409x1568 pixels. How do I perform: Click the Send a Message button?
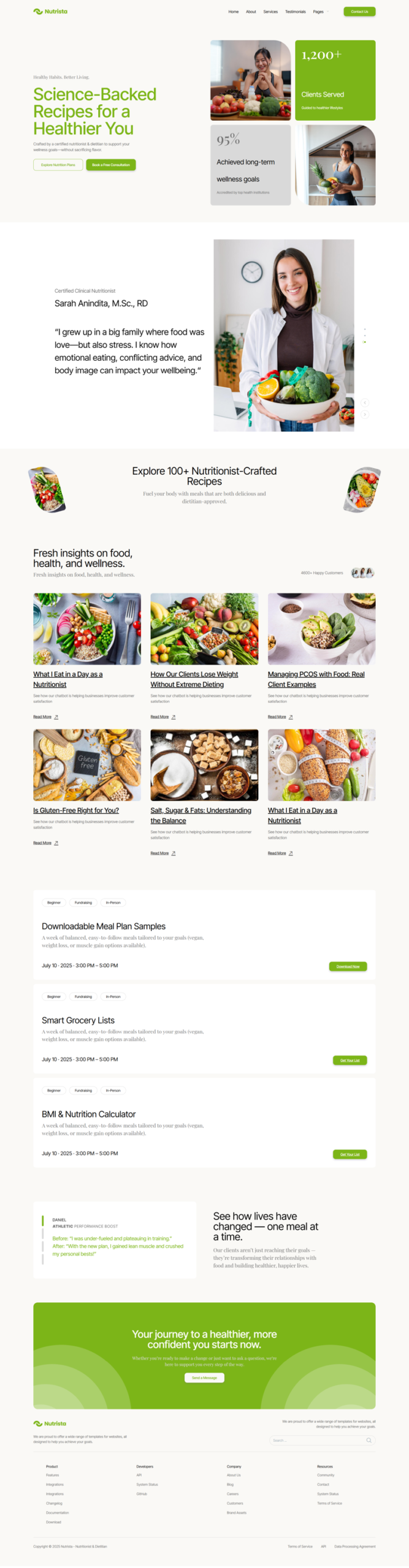click(204, 1378)
